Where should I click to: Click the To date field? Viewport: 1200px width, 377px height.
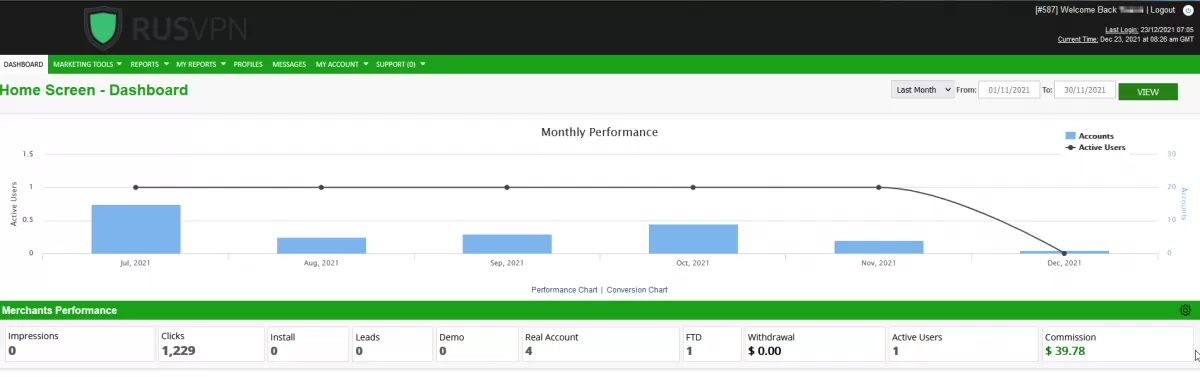coord(1085,90)
